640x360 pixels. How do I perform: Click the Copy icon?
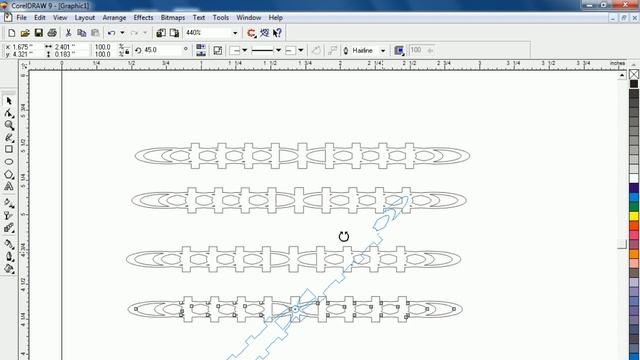82,33
